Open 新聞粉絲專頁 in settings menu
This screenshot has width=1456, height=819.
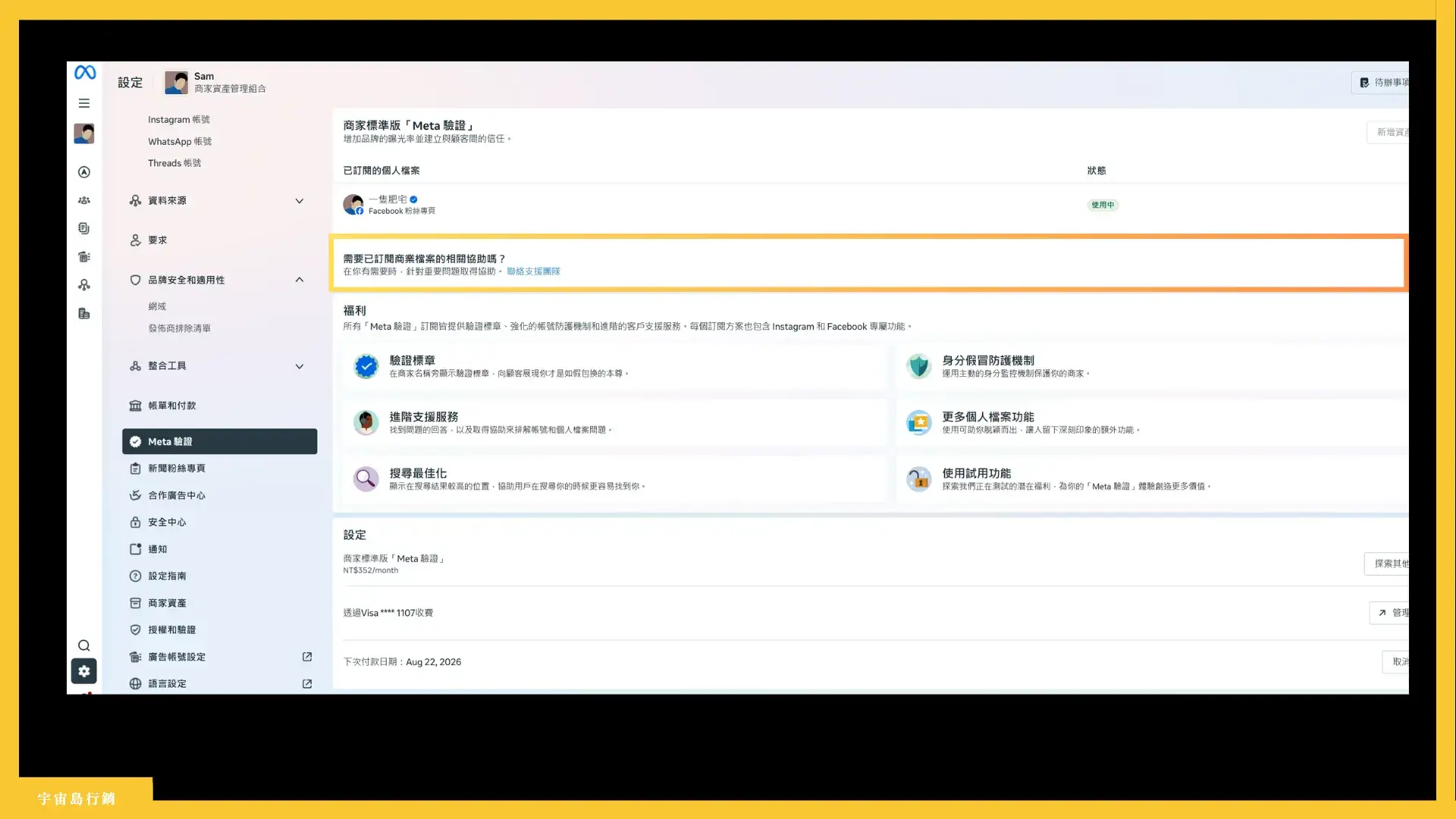tap(177, 469)
